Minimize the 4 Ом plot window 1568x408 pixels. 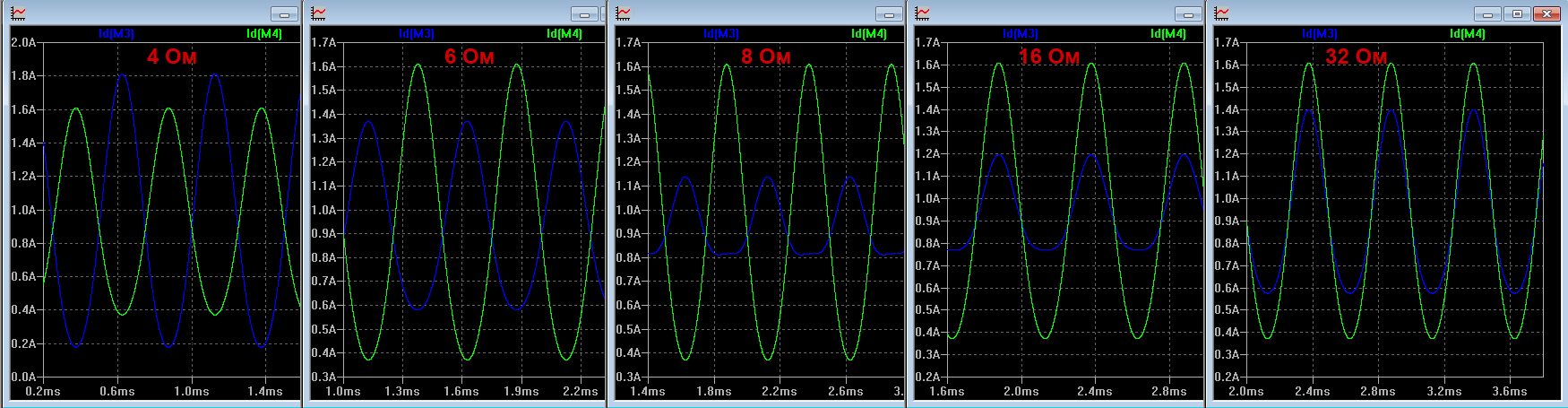284,14
